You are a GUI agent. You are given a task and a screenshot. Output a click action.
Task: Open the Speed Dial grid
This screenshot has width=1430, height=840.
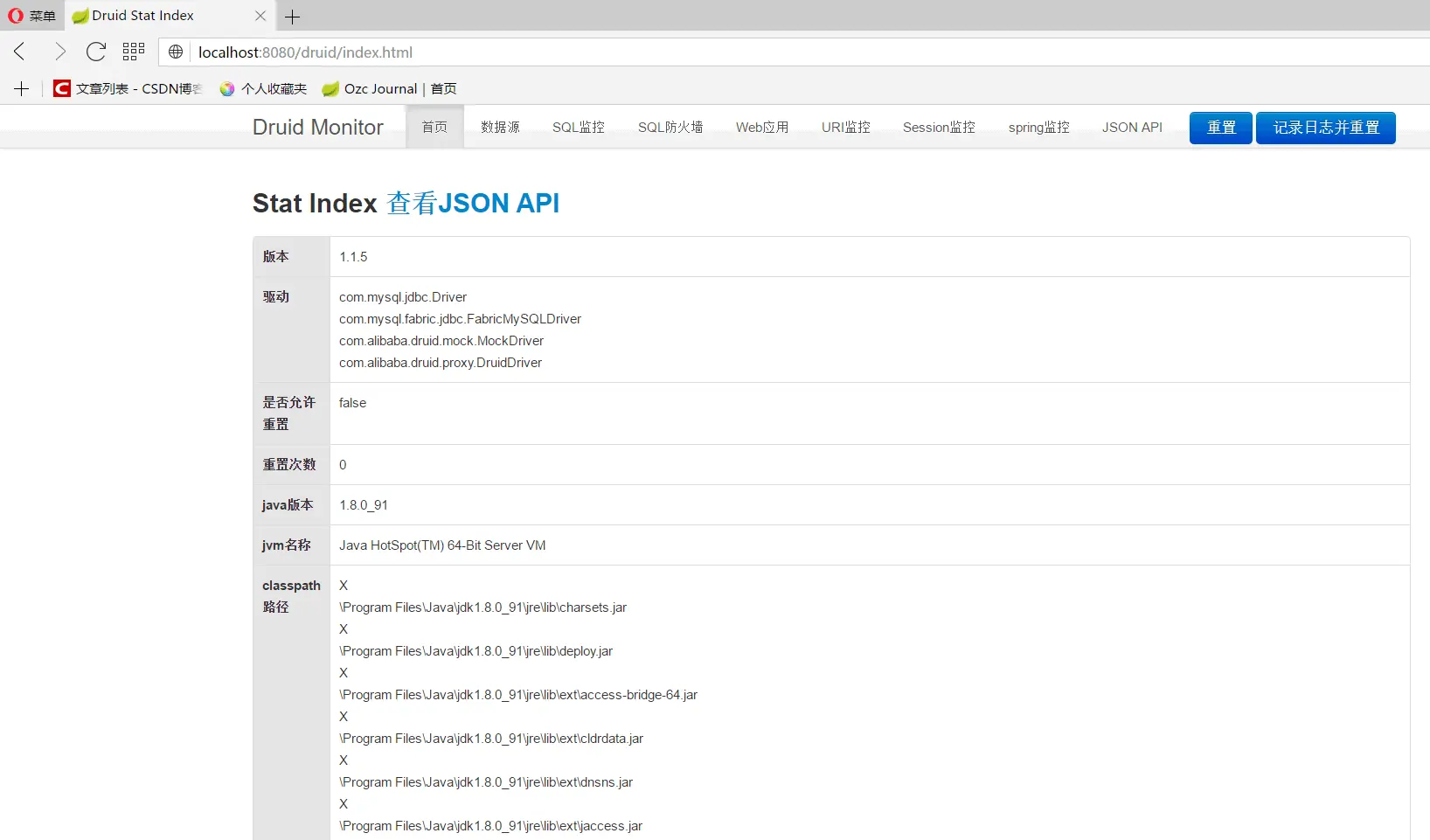point(134,52)
